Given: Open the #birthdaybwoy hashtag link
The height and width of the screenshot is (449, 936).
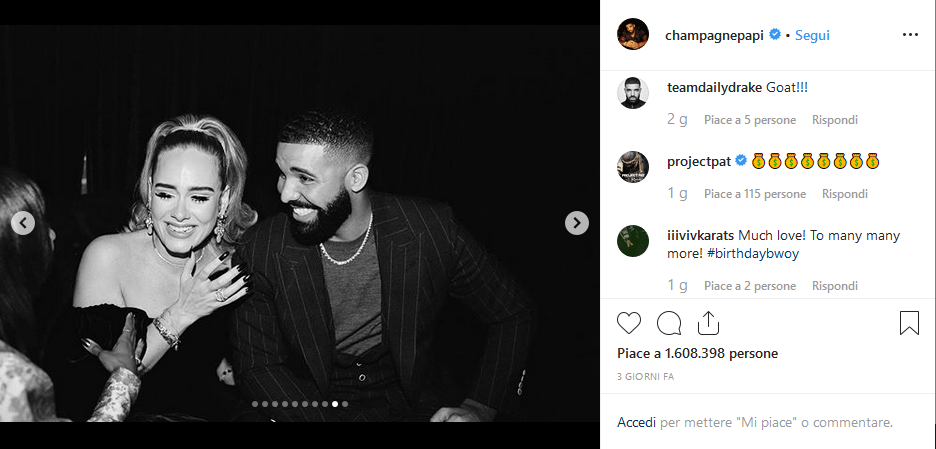Looking at the screenshot, I should coord(753,253).
